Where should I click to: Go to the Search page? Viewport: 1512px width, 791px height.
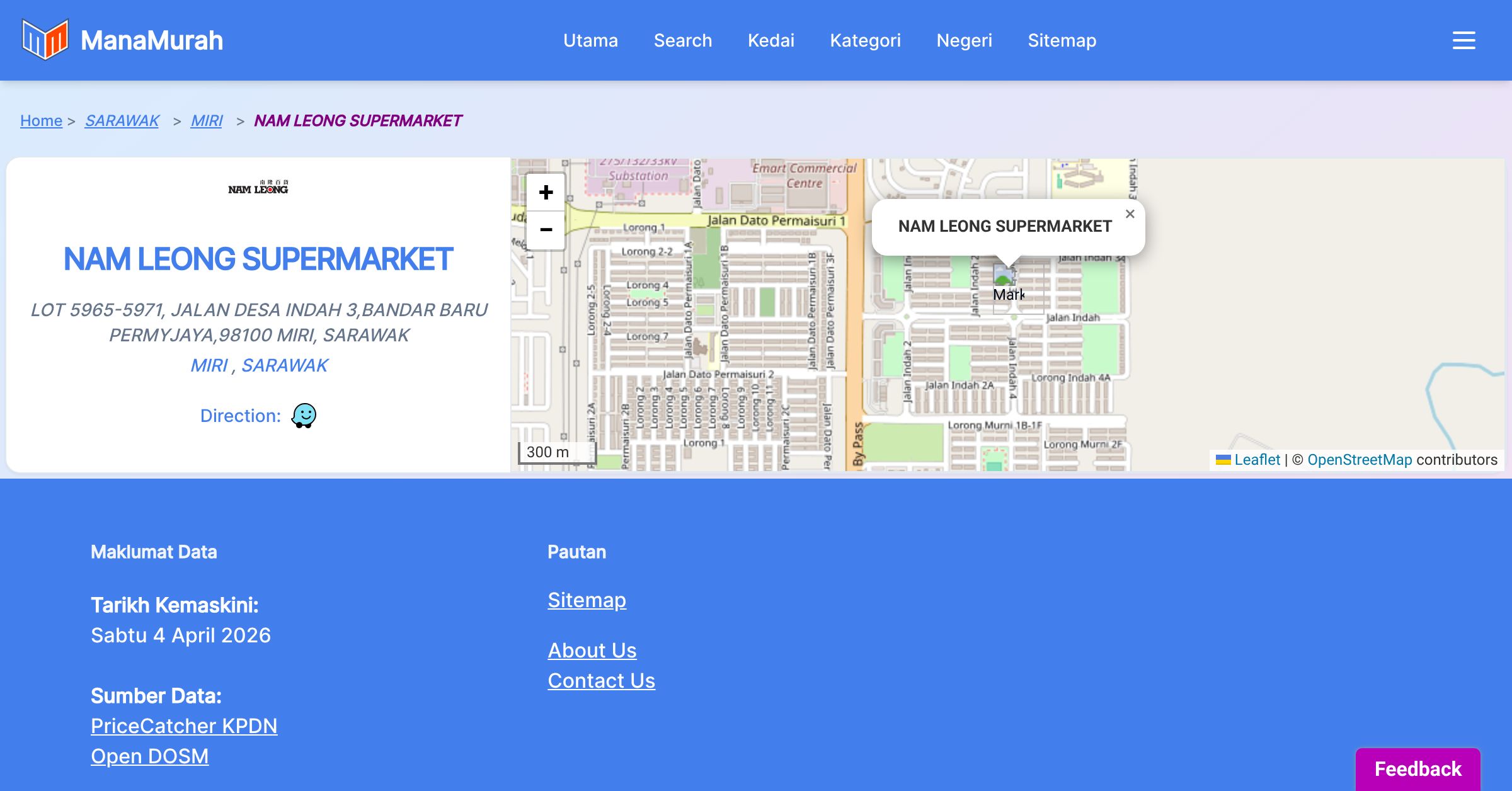pyautogui.click(x=683, y=40)
